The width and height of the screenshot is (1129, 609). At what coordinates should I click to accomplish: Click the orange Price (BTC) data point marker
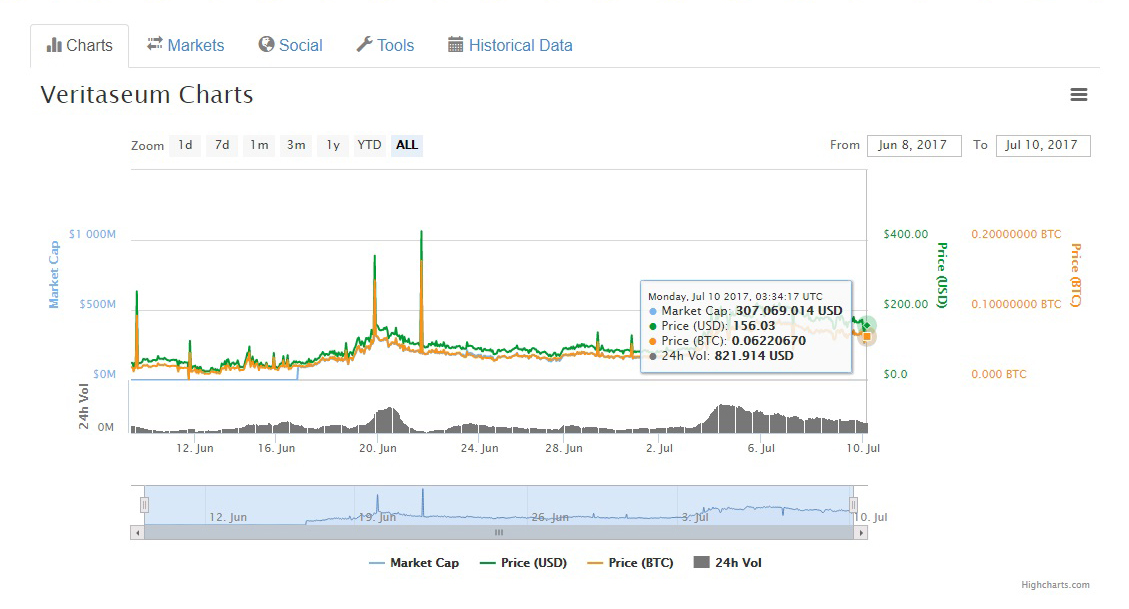pos(867,336)
